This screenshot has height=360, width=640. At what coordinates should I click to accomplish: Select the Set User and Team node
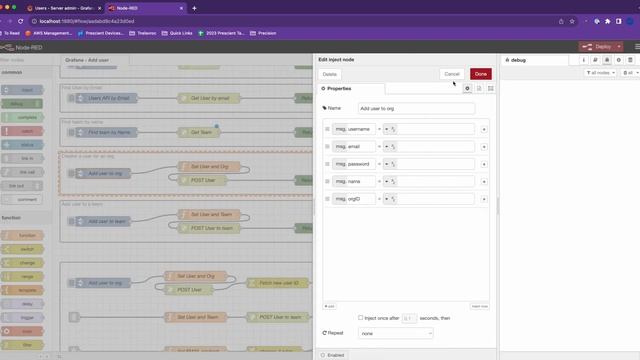209,214
